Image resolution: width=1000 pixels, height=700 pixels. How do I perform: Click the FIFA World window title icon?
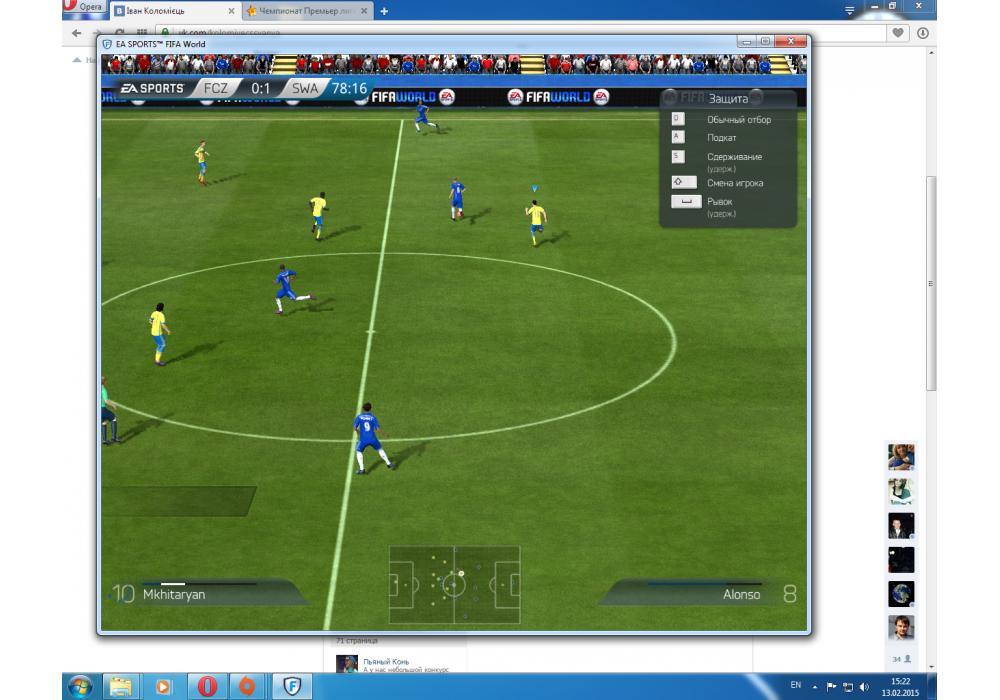[x=107, y=44]
